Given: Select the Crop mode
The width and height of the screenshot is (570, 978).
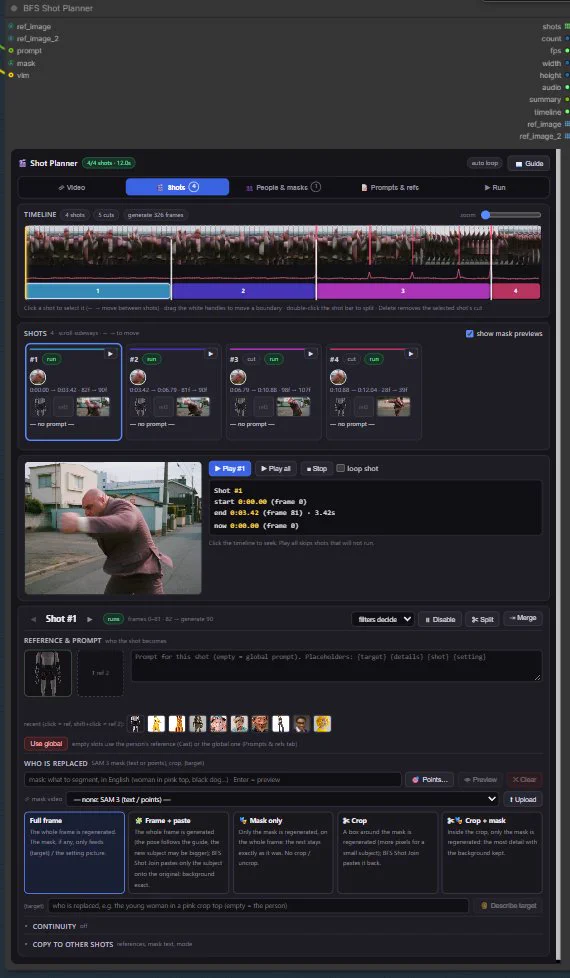Looking at the screenshot, I should click(x=387, y=853).
